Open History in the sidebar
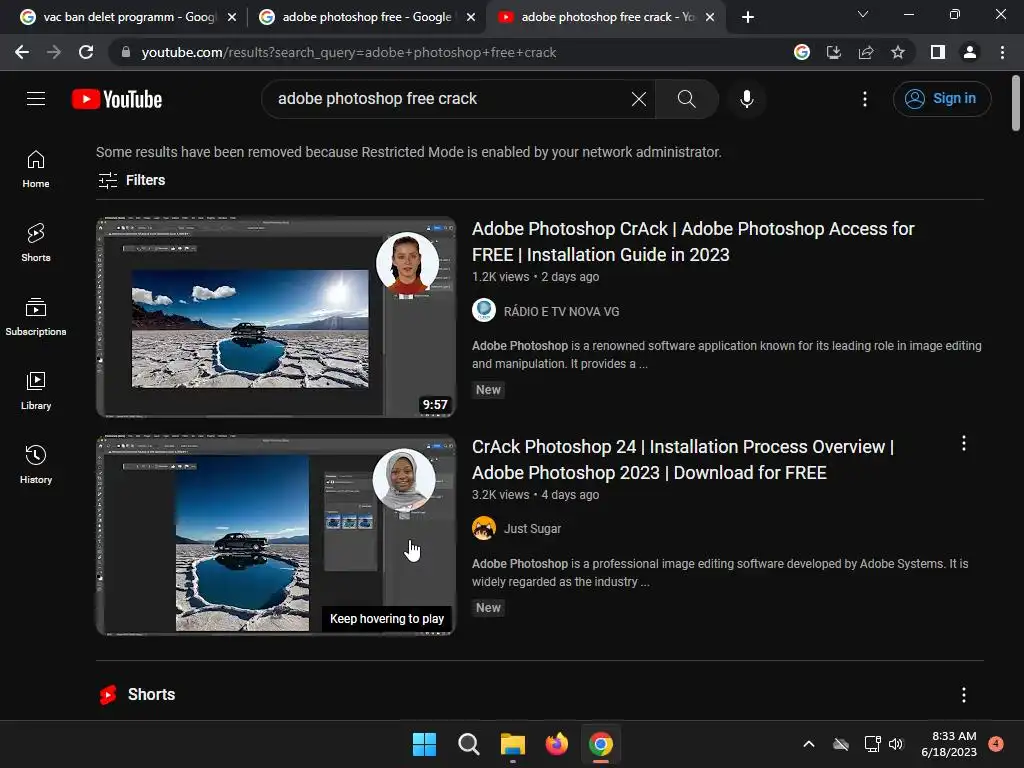This screenshot has height=768, width=1024. (36, 464)
